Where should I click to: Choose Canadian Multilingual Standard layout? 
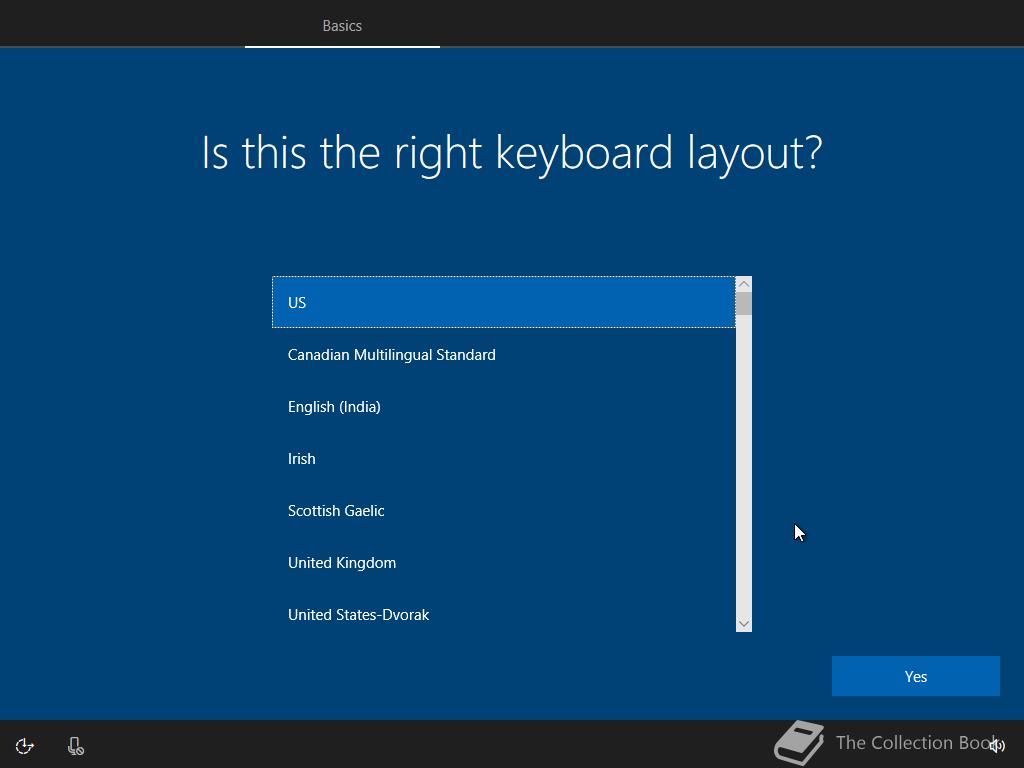pos(504,355)
